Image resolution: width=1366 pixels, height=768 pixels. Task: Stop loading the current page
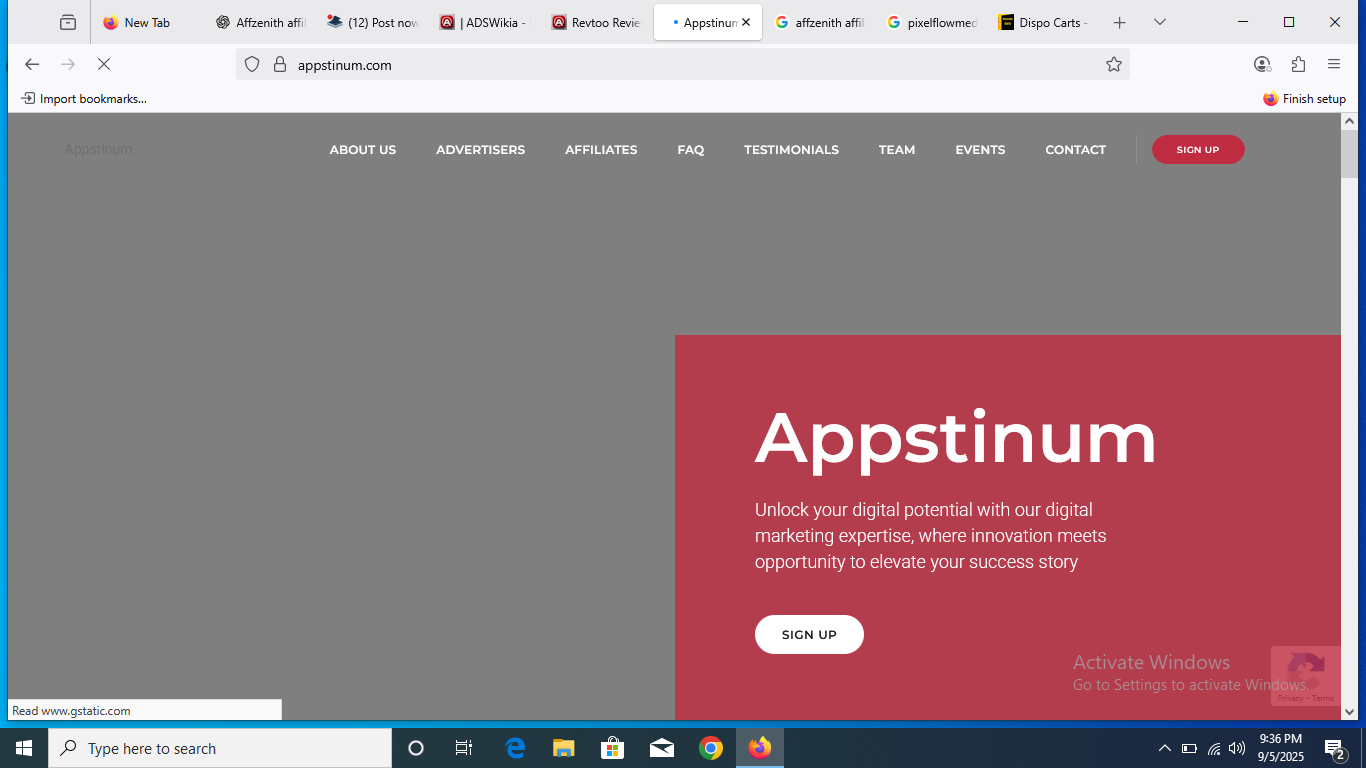point(104,65)
